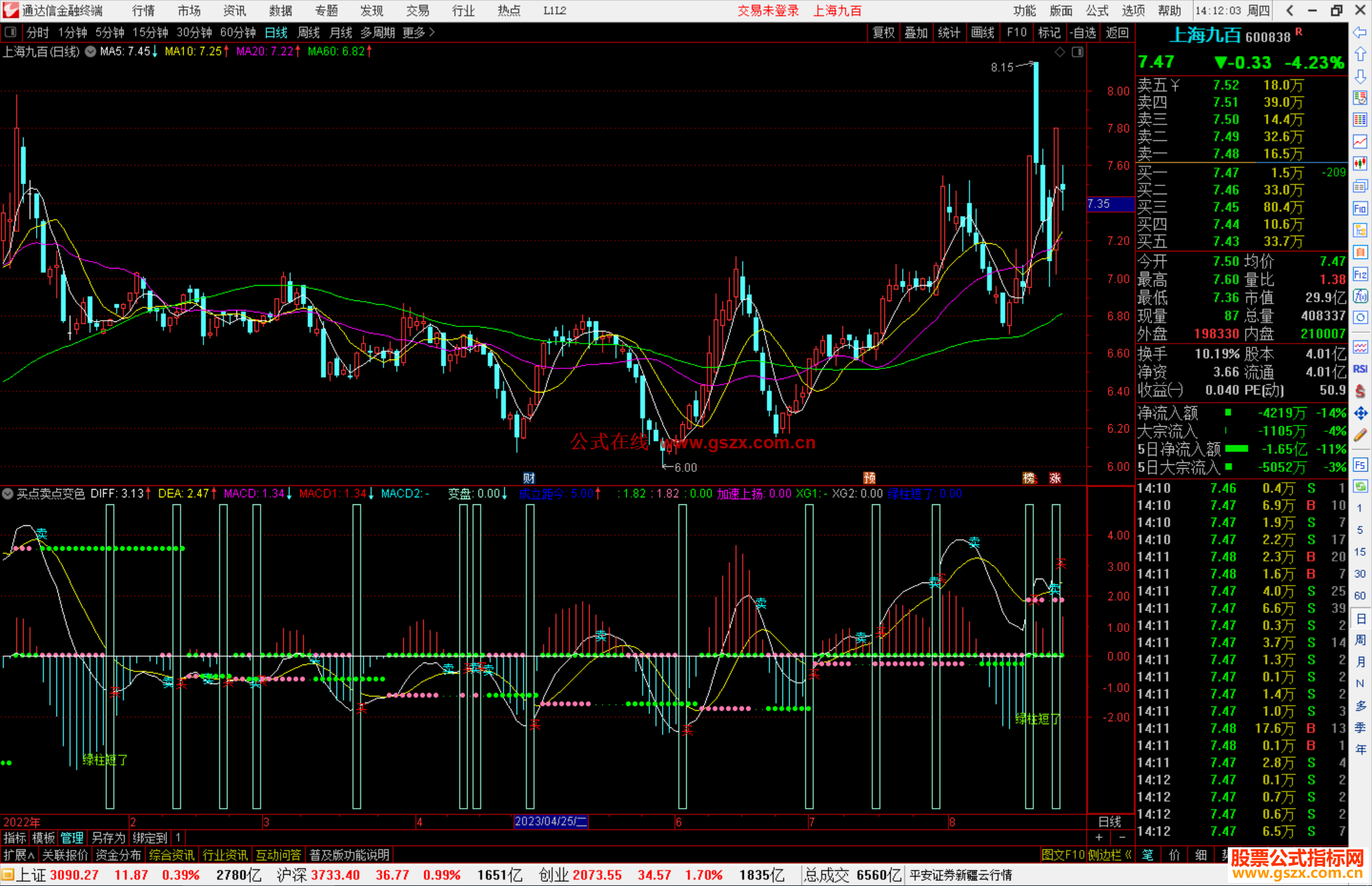1372x886 pixels.
Task: Expand the 扩展 panel at bottom left
Action: tap(19, 855)
